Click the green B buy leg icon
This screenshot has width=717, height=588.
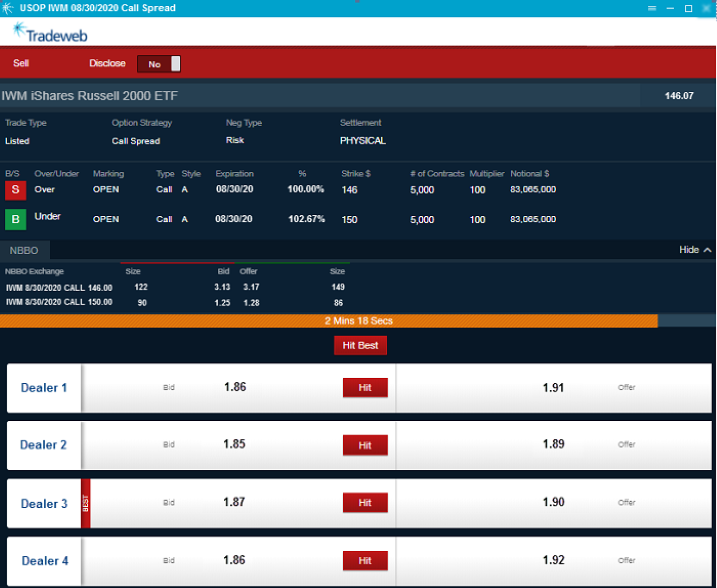tap(16, 219)
